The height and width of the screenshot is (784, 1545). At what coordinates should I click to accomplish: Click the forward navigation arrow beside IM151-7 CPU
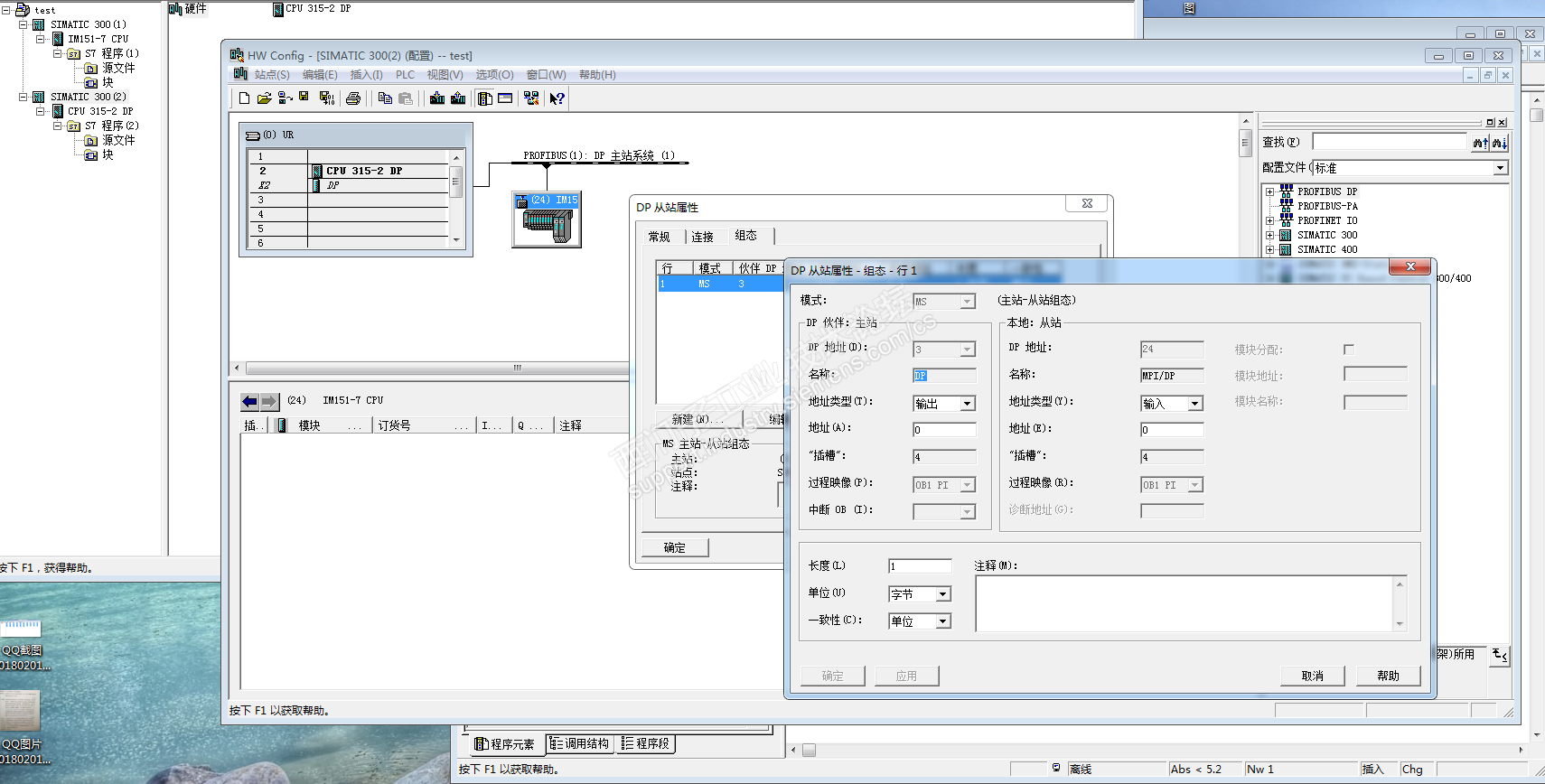click(x=269, y=401)
